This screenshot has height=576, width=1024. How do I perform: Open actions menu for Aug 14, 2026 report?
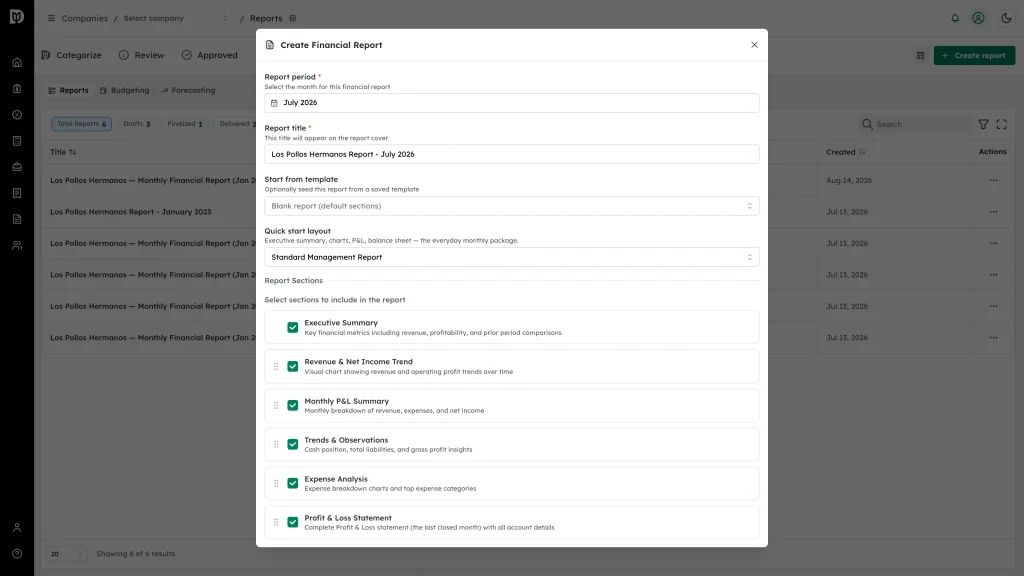993,180
